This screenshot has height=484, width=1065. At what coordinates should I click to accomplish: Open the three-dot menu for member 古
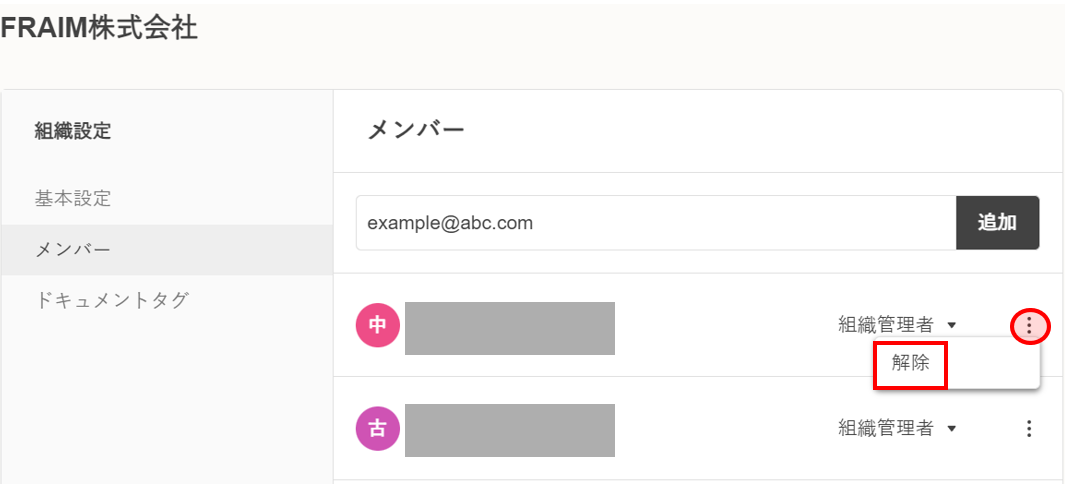[x=1029, y=429]
